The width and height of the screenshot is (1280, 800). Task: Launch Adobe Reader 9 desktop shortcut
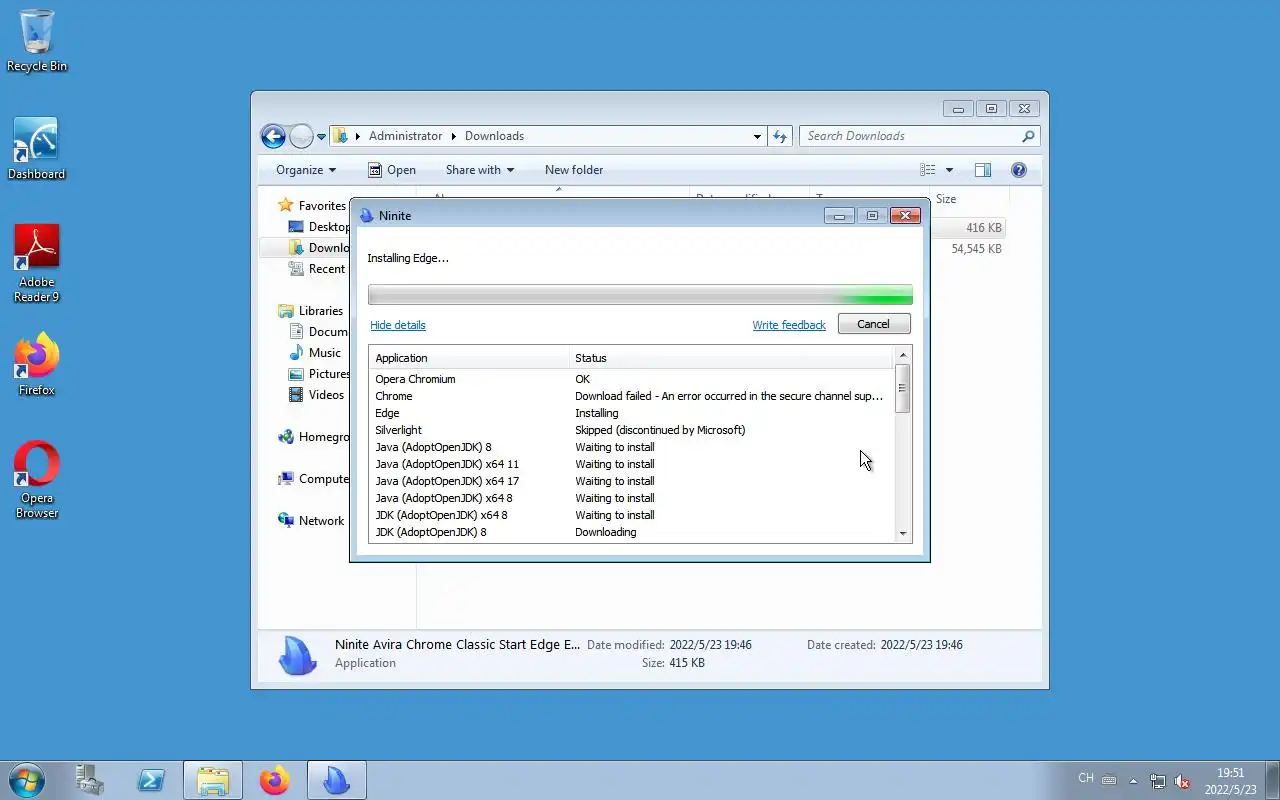pyautogui.click(x=37, y=264)
